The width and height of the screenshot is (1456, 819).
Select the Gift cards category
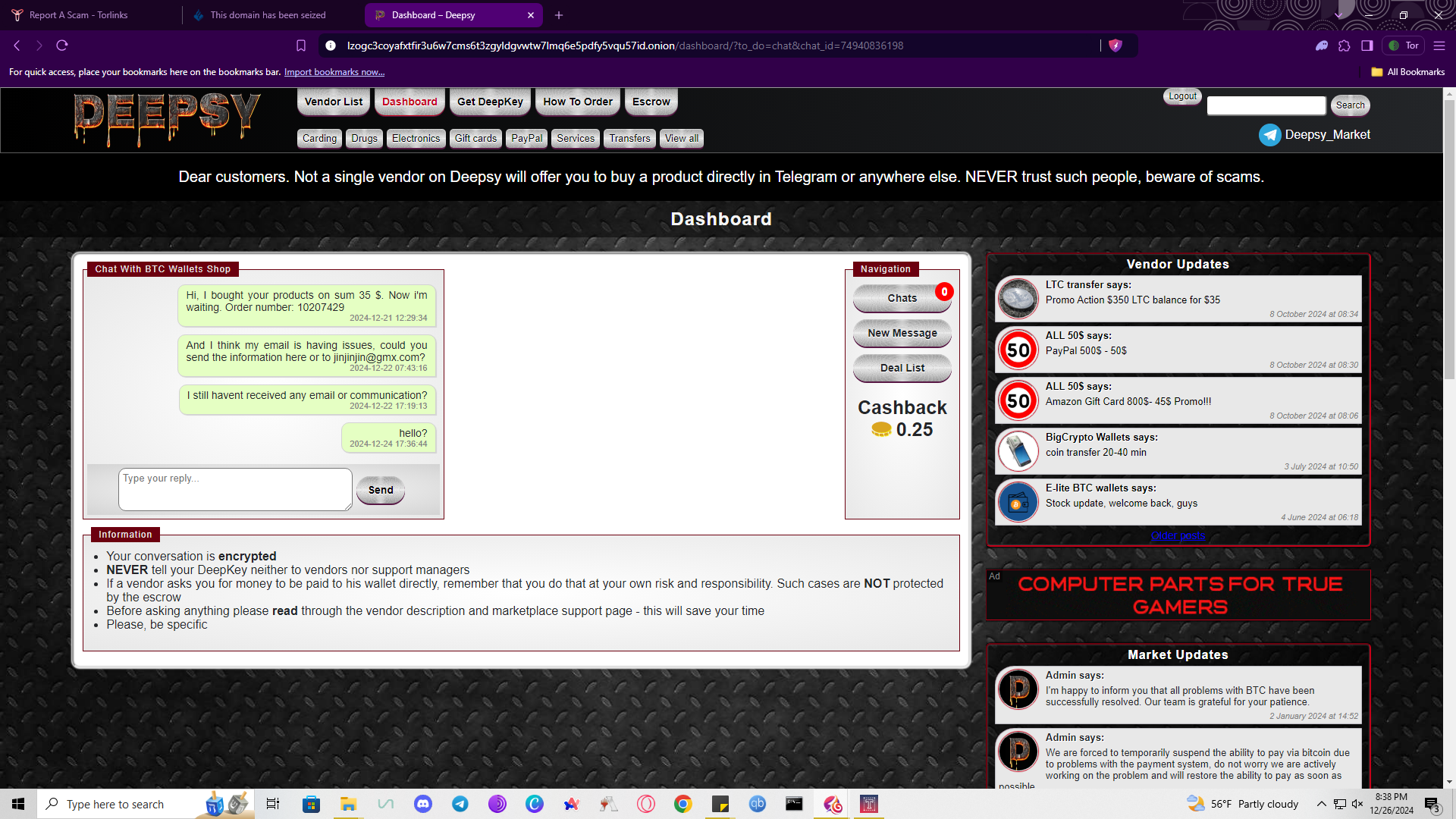pos(475,138)
